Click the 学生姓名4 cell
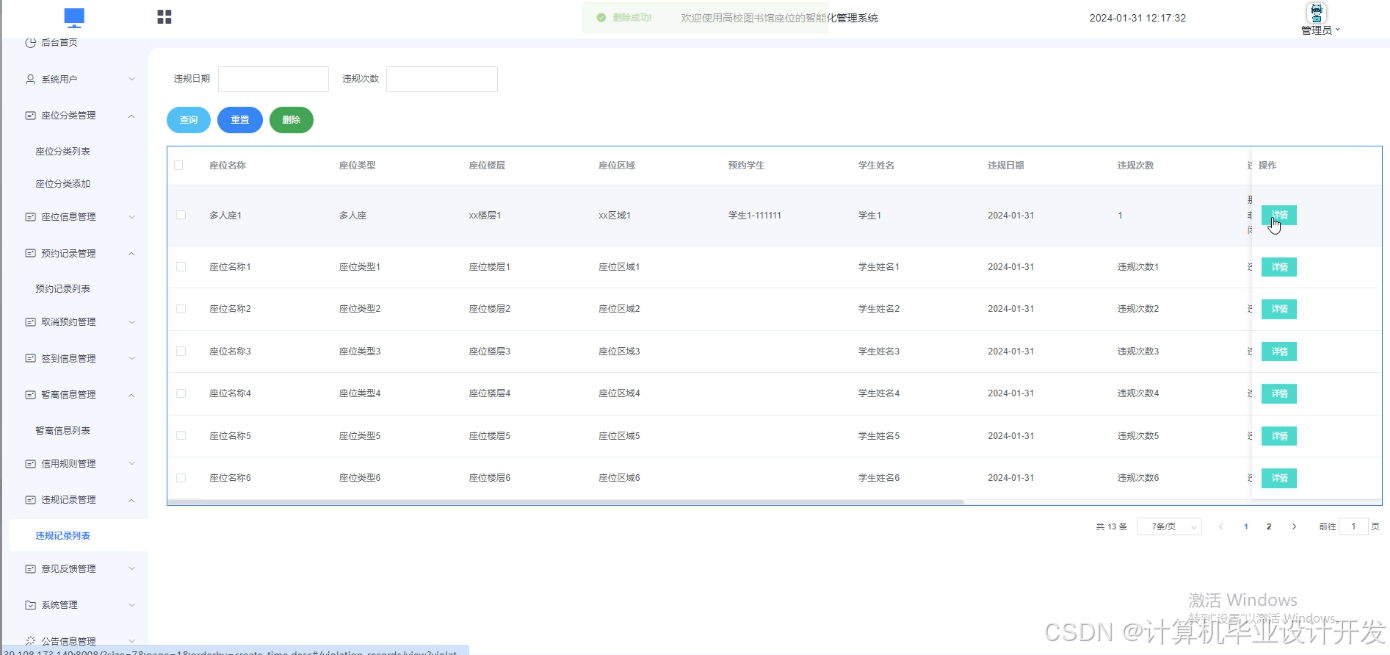This screenshot has width=1390, height=655. tap(879, 393)
